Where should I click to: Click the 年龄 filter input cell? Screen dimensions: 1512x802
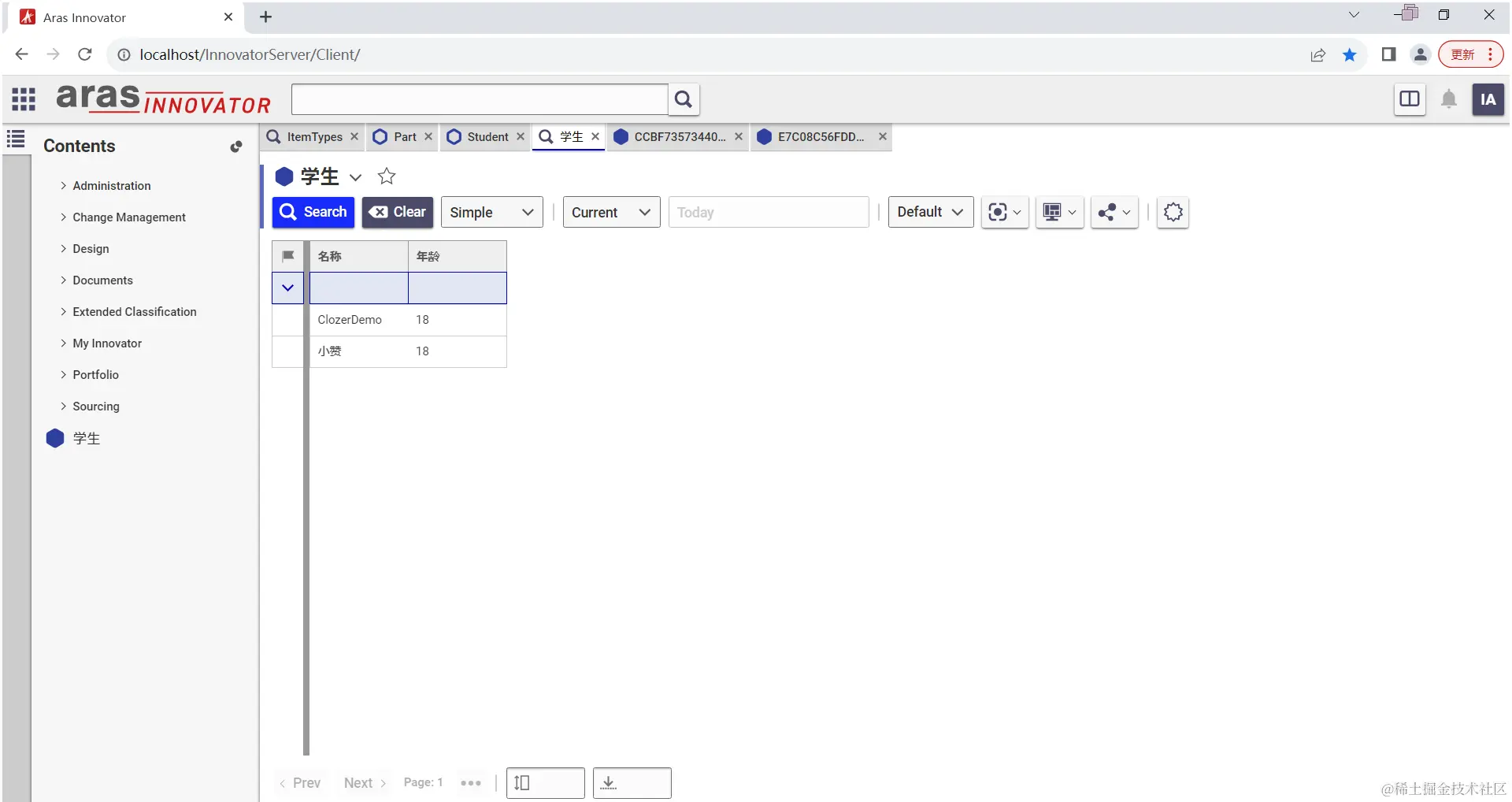pyautogui.click(x=458, y=288)
